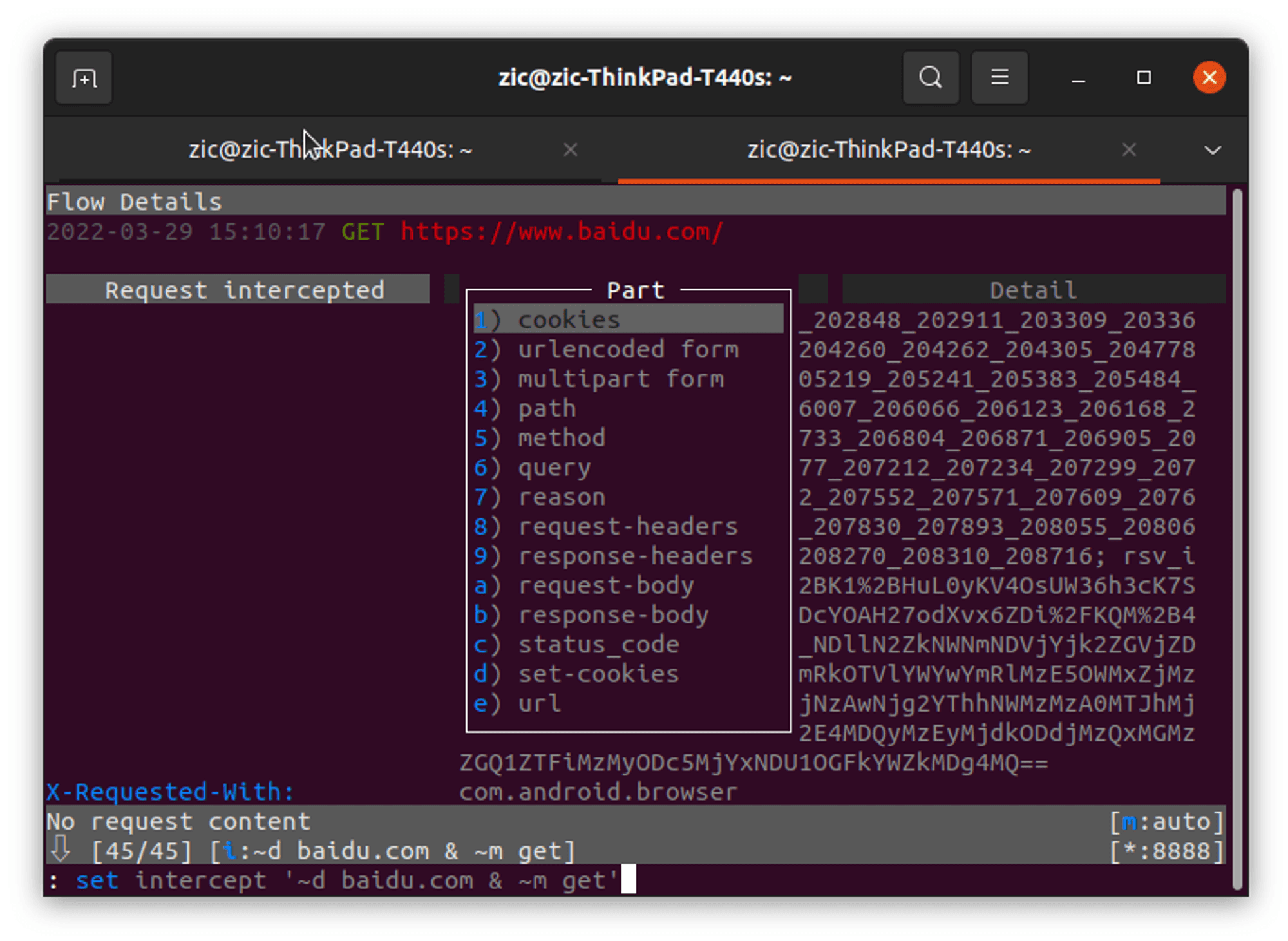The image size is (1288, 941).
Task: Click the 'Part' popup title
Action: [636, 290]
